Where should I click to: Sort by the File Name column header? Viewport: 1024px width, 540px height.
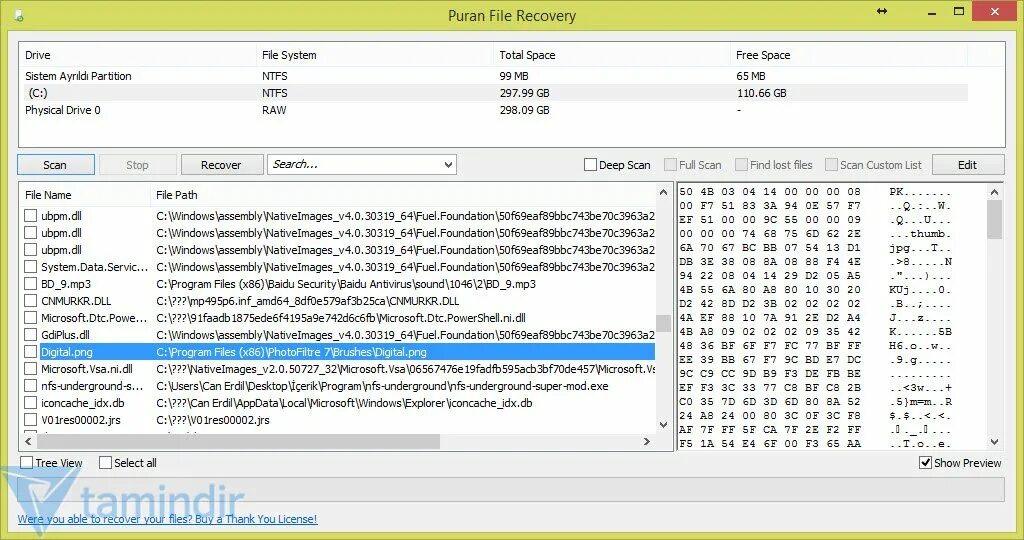coord(85,195)
